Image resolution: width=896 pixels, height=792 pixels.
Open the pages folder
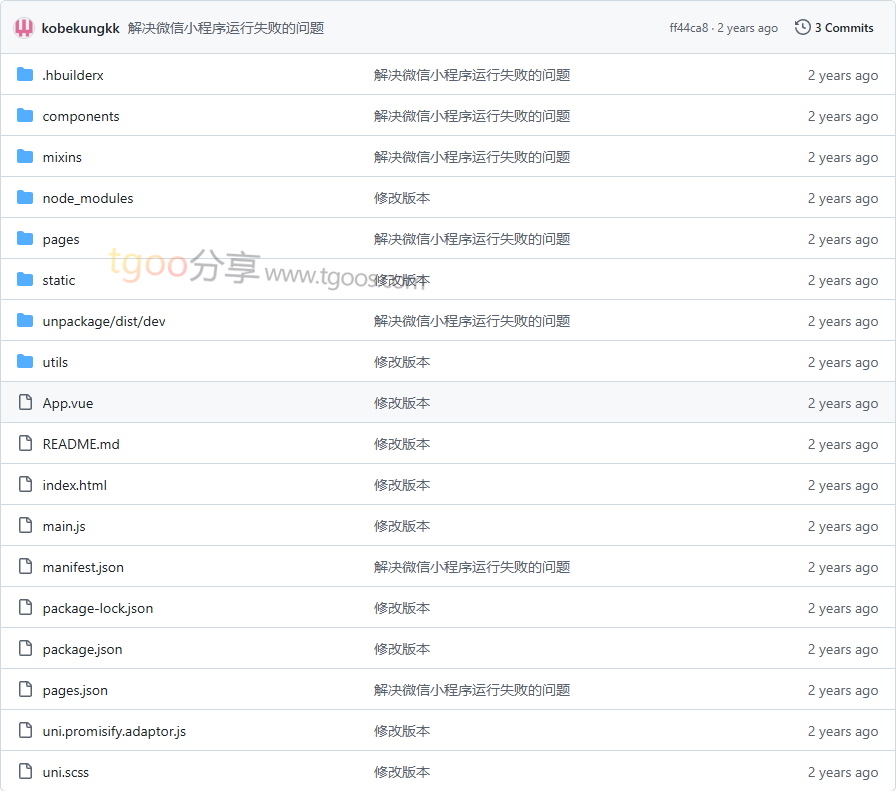[x=61, y=239]
